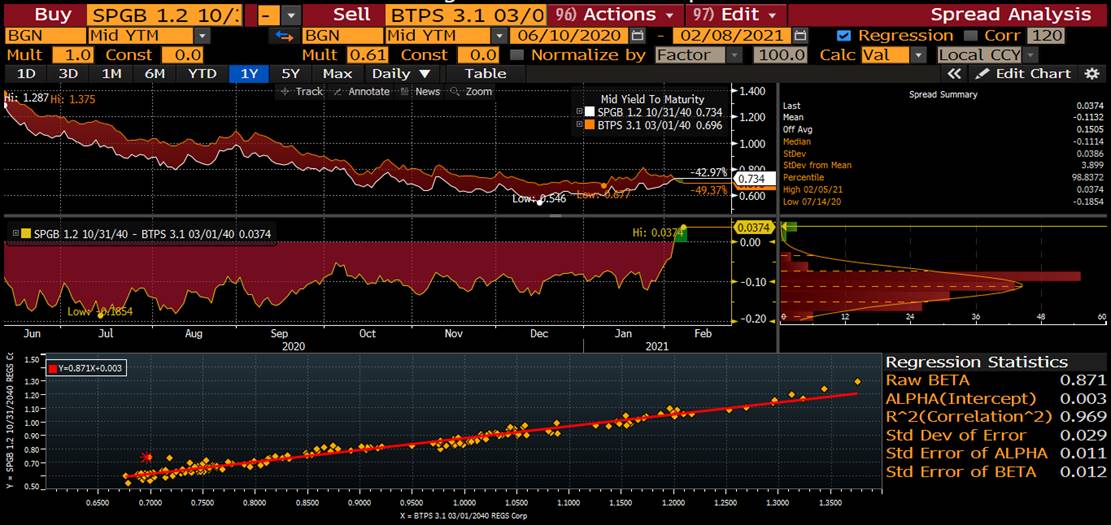Click the Sell side Const 0.0 field
The height and width of the screenshot is (525, 1111).
coord(479,55)
